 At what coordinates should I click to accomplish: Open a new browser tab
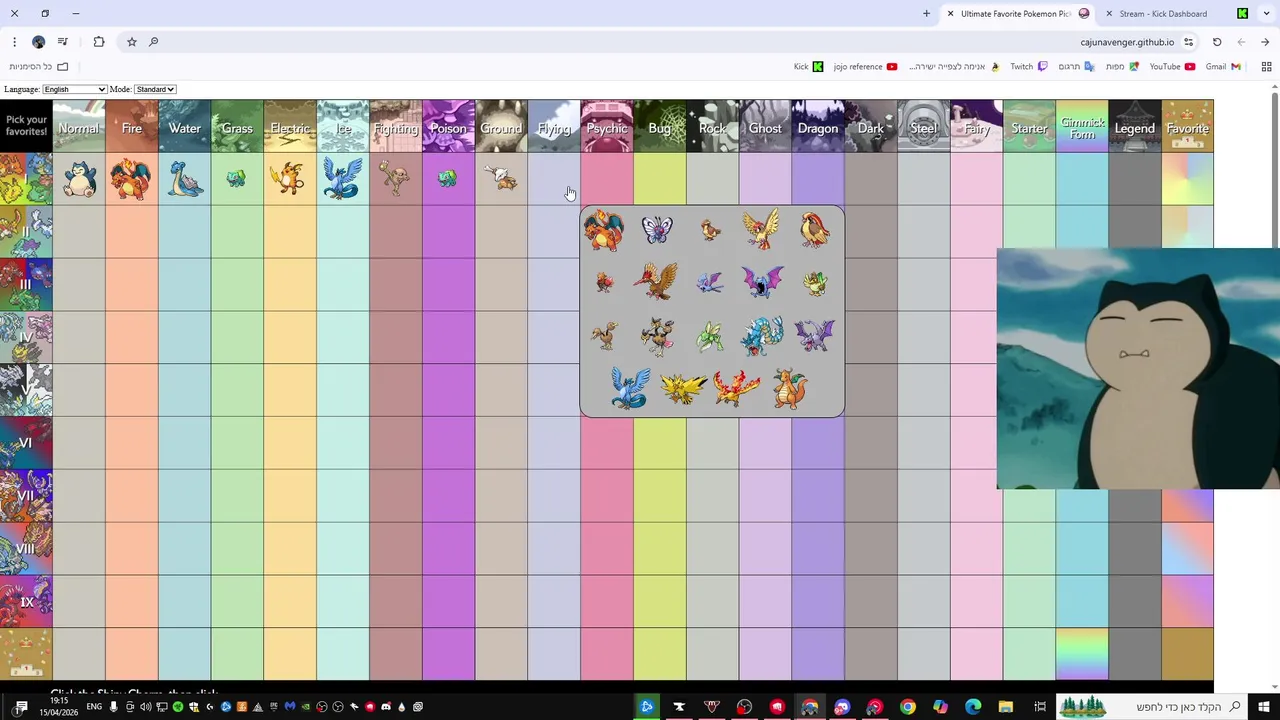click(926, 14)
